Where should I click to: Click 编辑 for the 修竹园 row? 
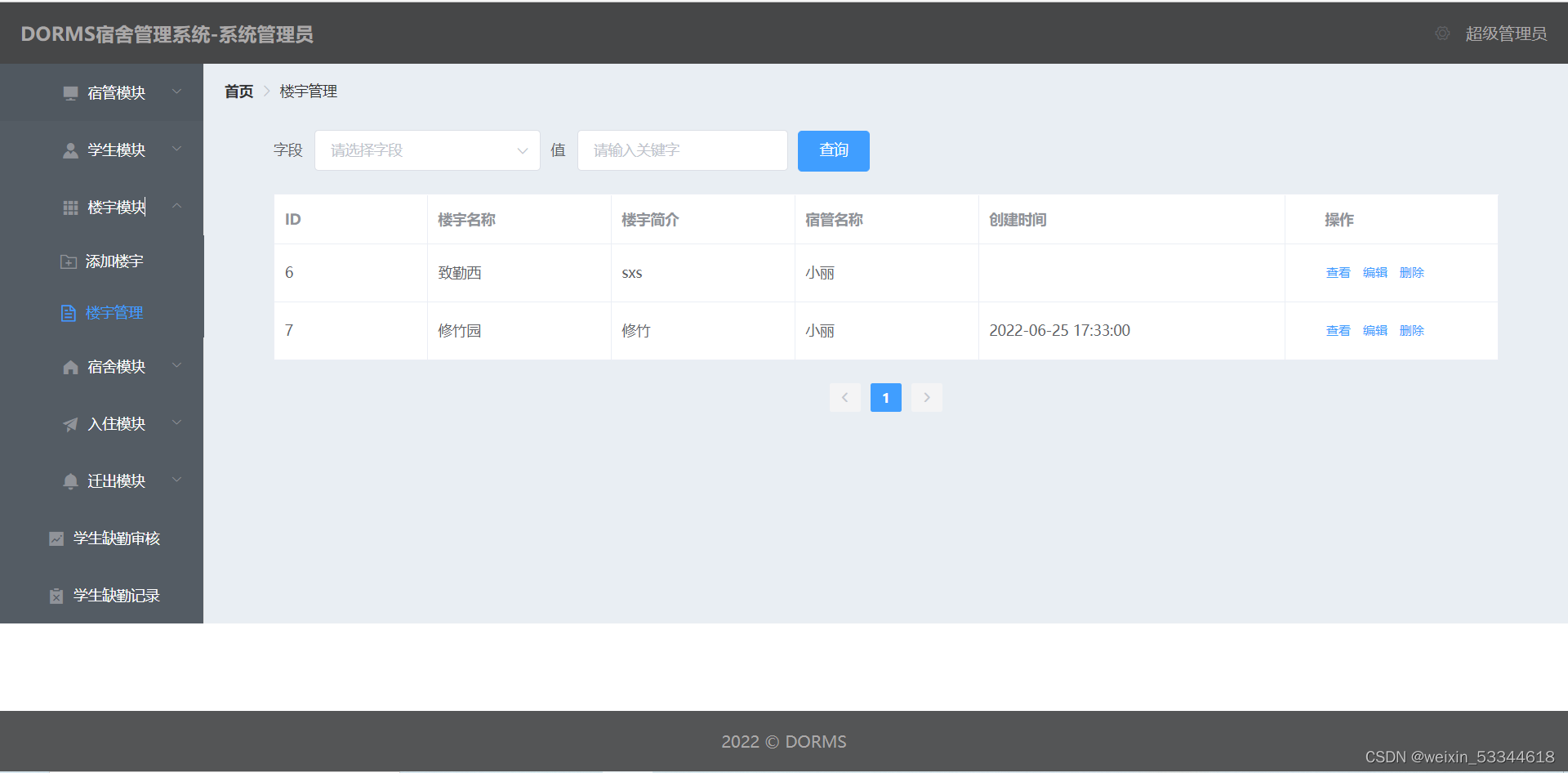(1375, 331)
